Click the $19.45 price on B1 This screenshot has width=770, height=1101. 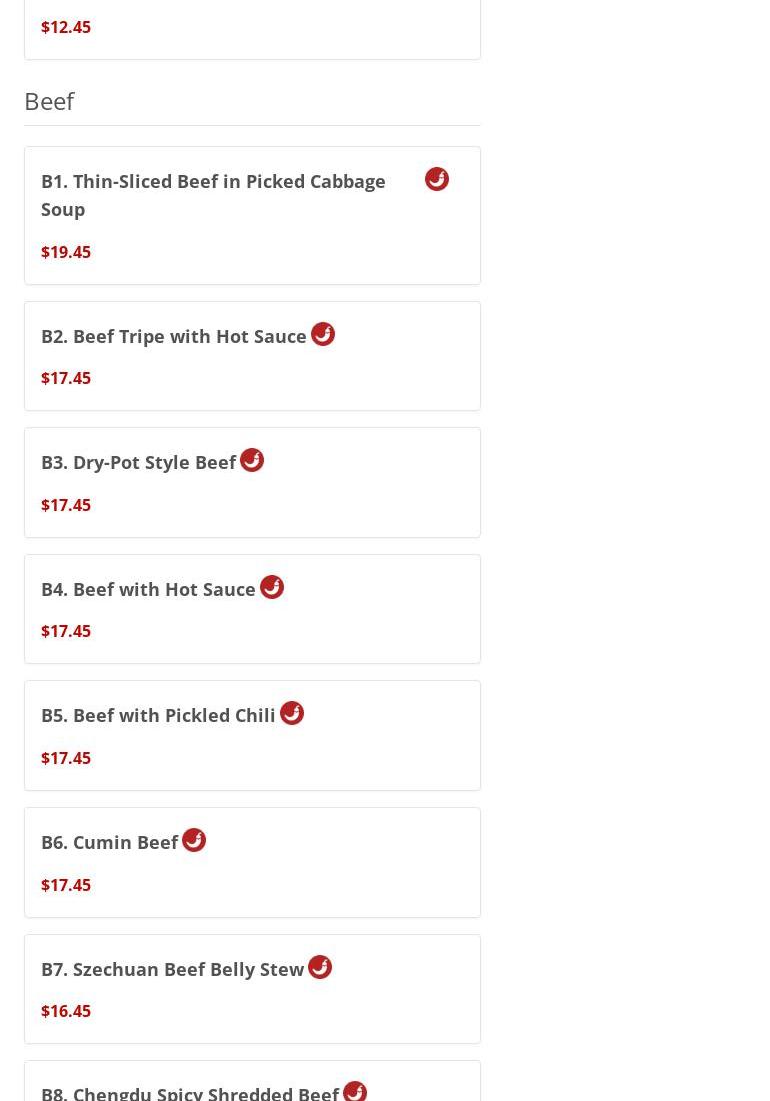(x=66, y=252)
